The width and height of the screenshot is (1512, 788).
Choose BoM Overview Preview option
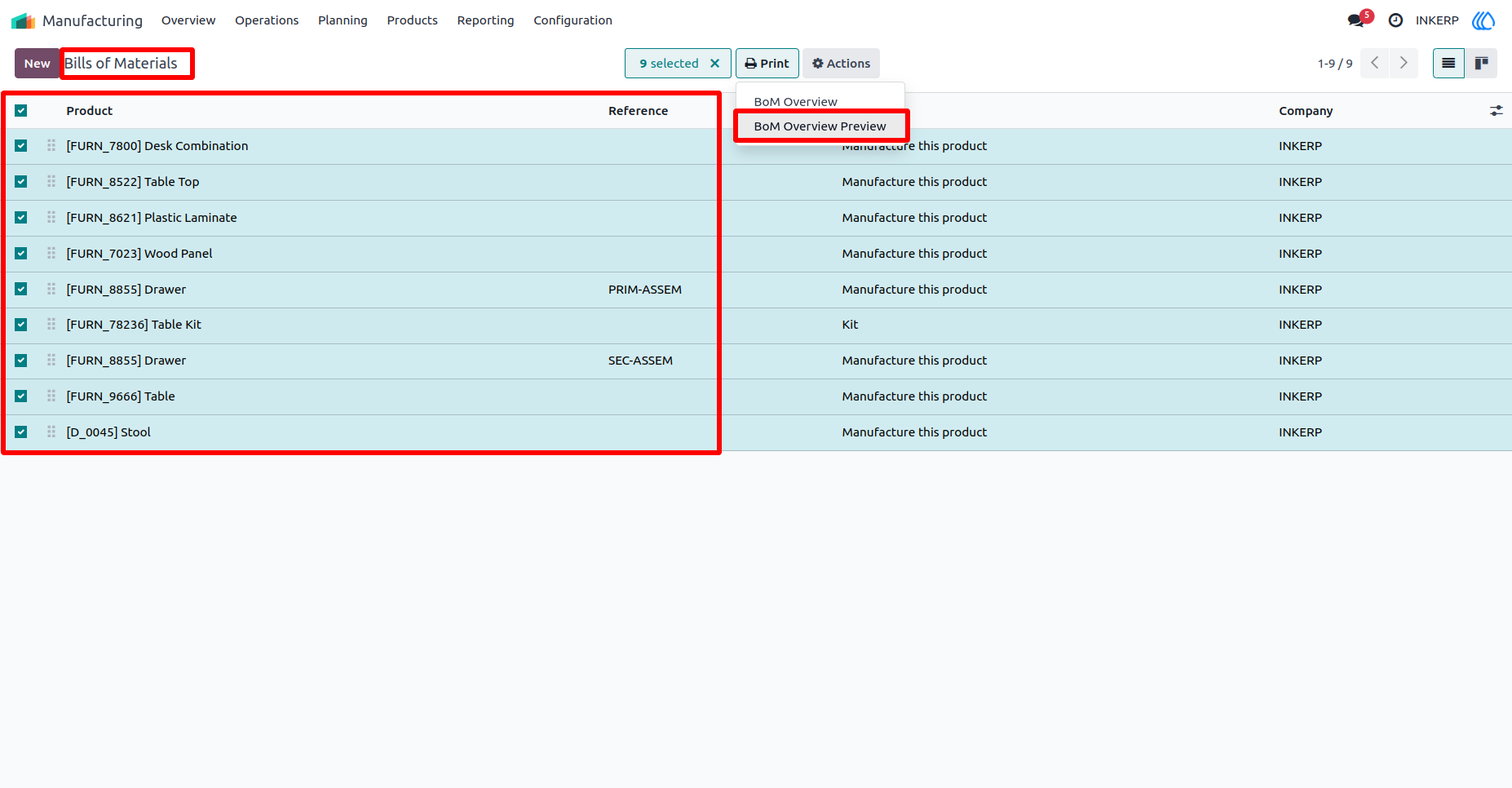[x=820, y=126]
